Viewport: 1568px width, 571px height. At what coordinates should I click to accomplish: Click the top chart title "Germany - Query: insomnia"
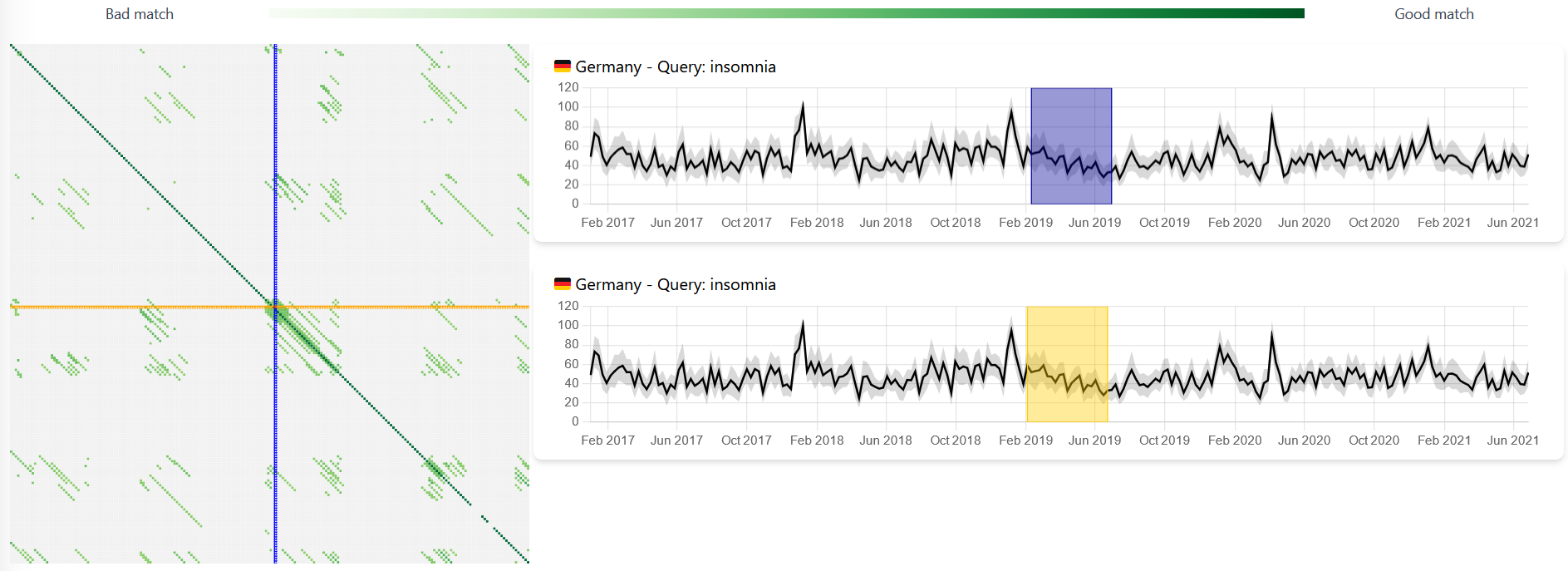tap(675, 66)
